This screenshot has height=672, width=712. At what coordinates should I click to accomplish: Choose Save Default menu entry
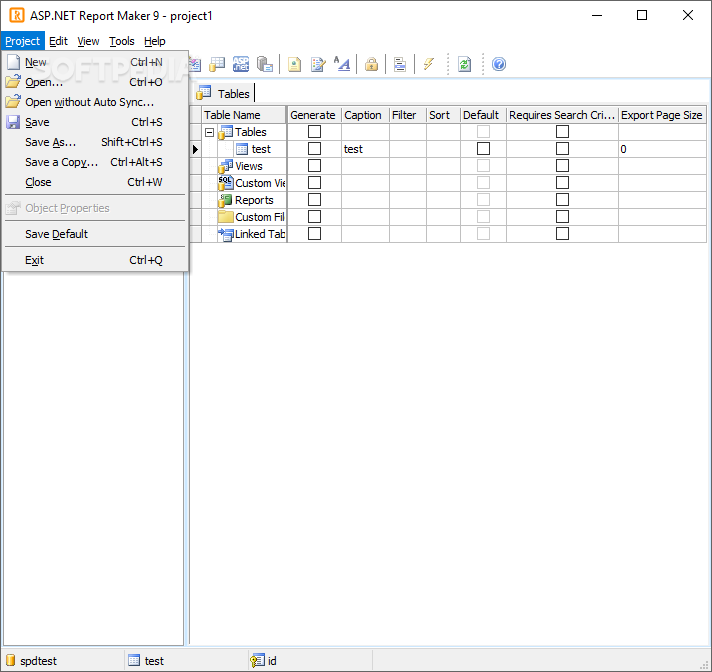95,234
